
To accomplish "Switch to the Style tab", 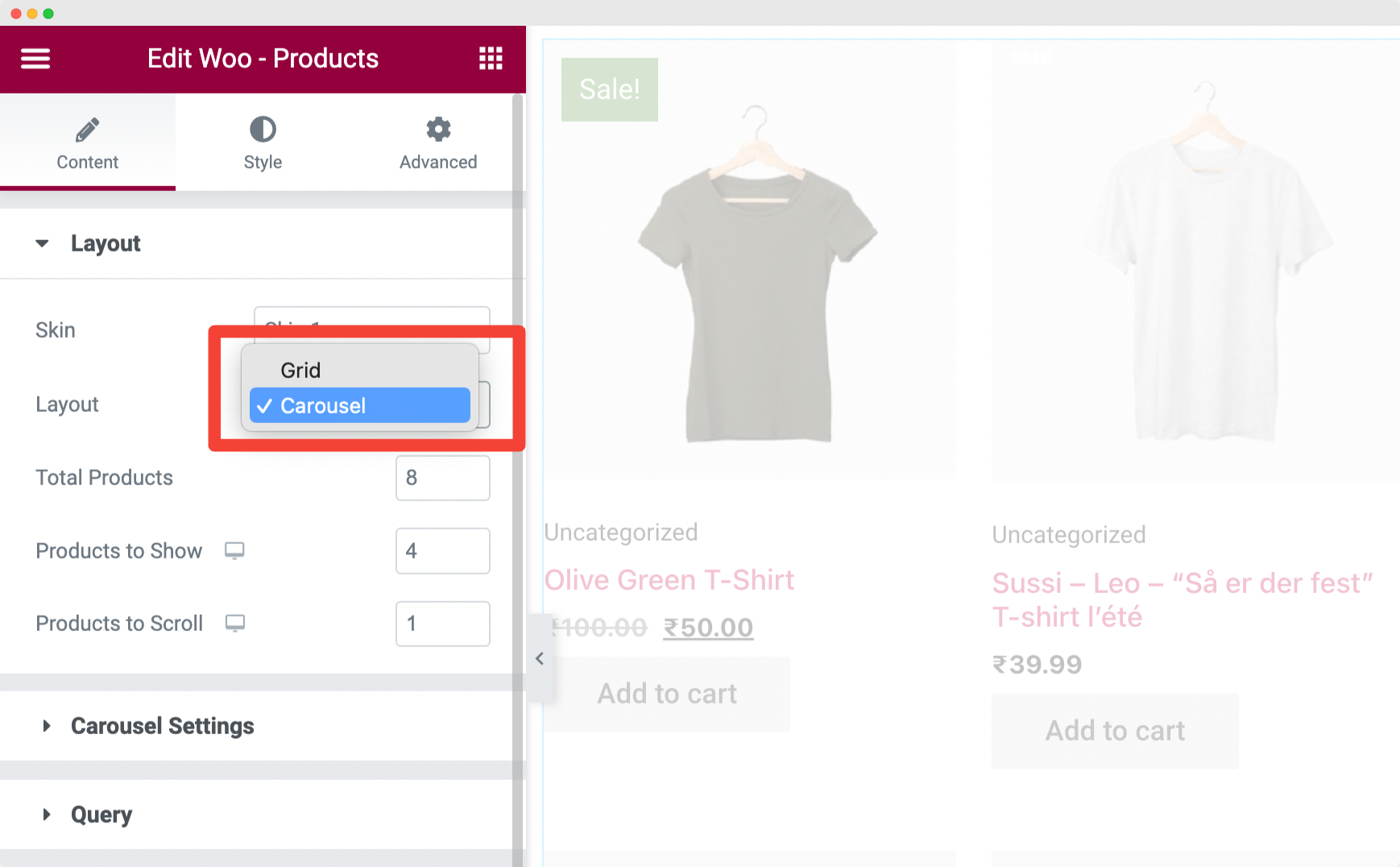I will [263, 143].
